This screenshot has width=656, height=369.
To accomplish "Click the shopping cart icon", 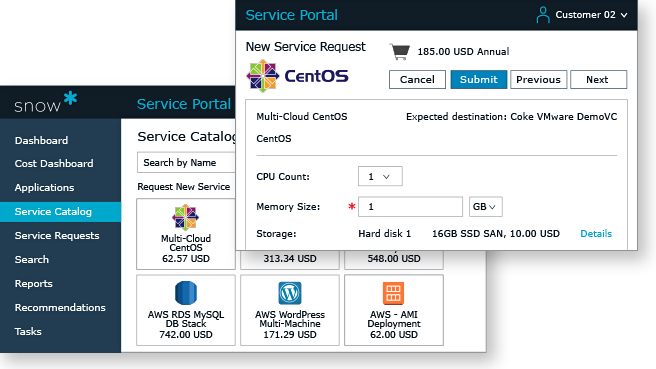I will [x=400, y=51].
